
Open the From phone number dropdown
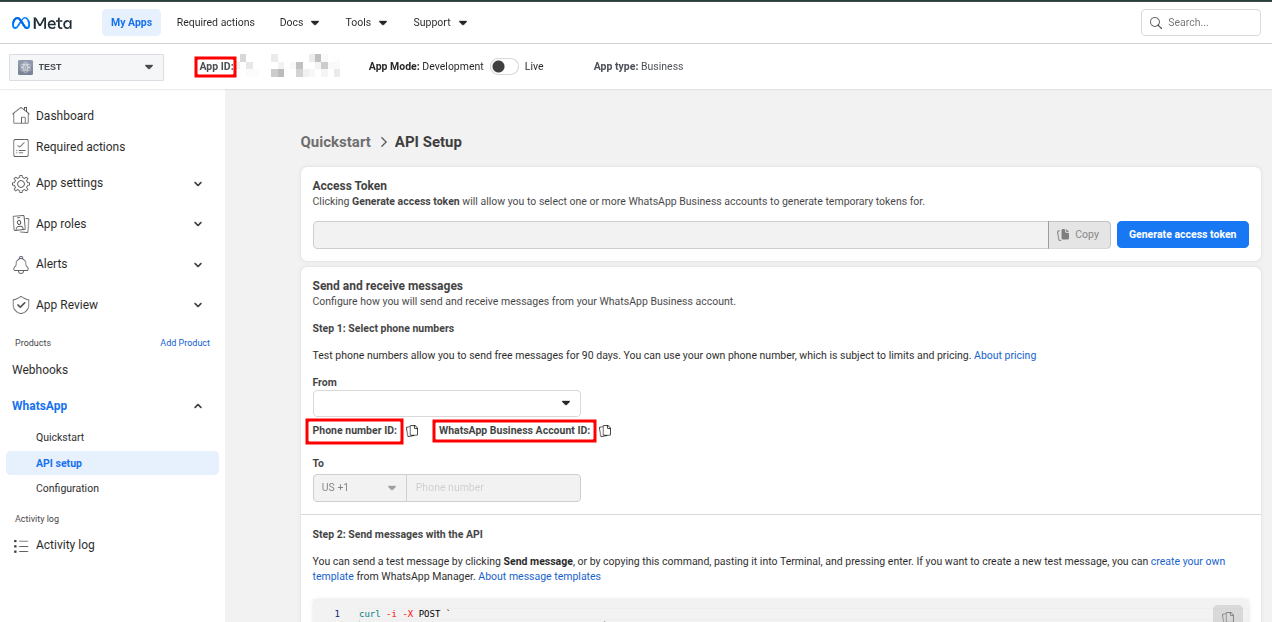tap(446, 403)
